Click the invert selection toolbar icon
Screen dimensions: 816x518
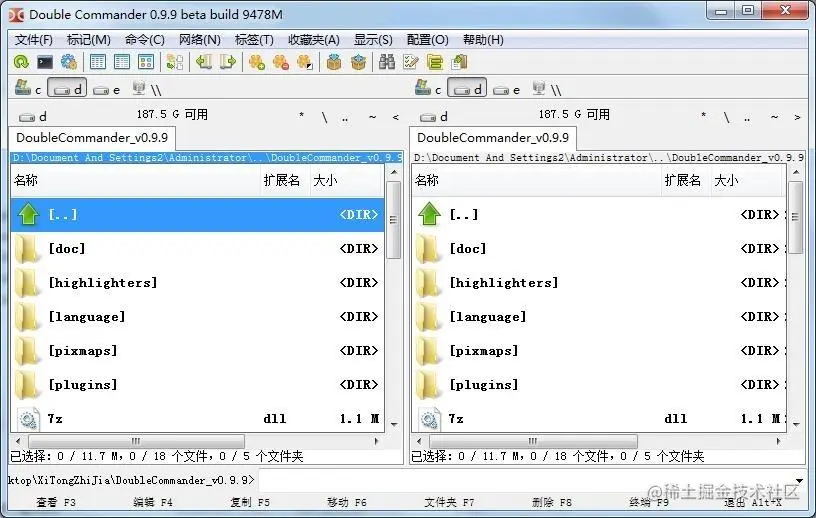[x=304, y=62]
